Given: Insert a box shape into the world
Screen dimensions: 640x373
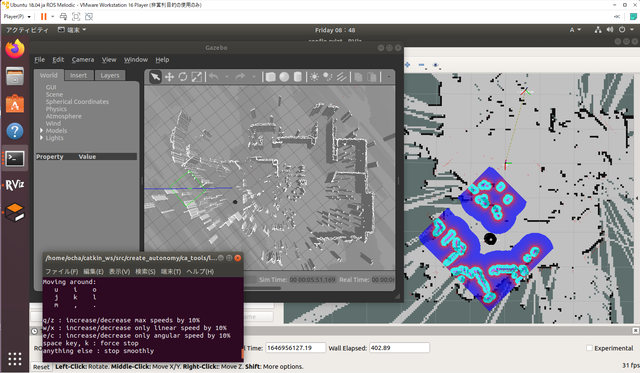Looking at the screenshot, I should click(270, 77).
